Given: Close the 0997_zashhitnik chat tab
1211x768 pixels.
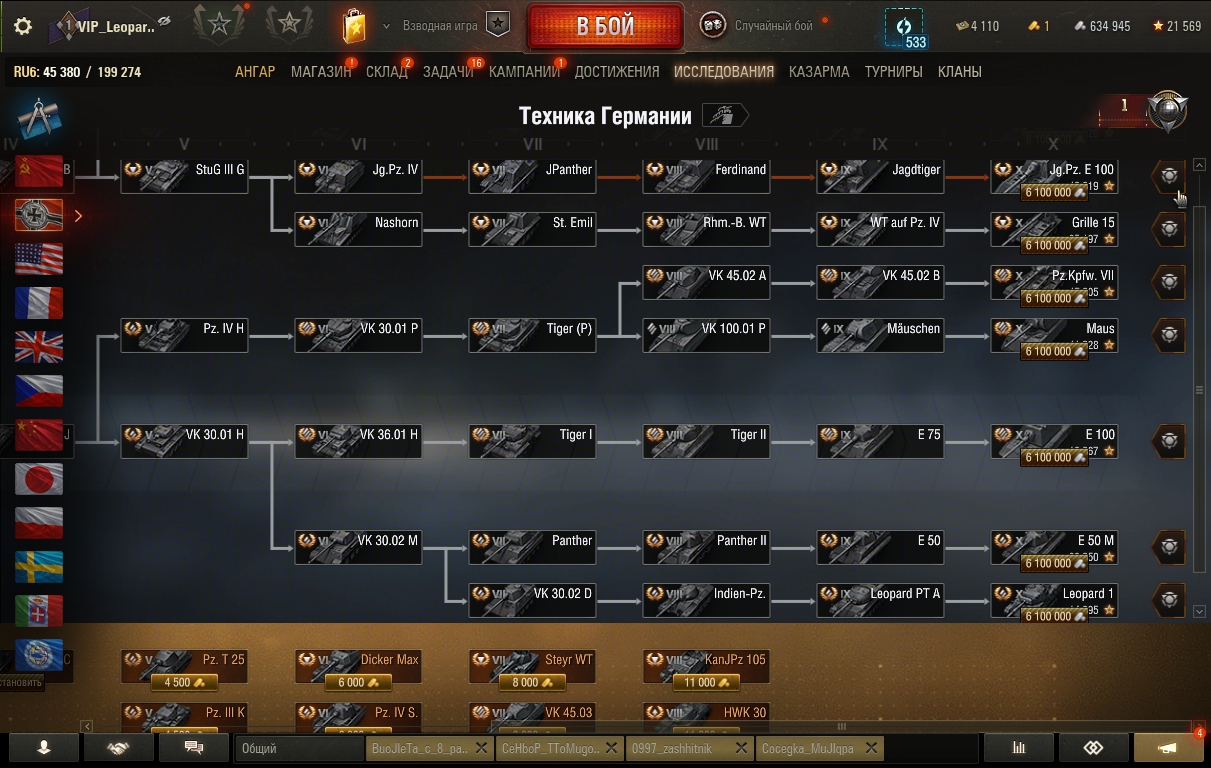Looking at the screenshot, I should coord(741,748).
